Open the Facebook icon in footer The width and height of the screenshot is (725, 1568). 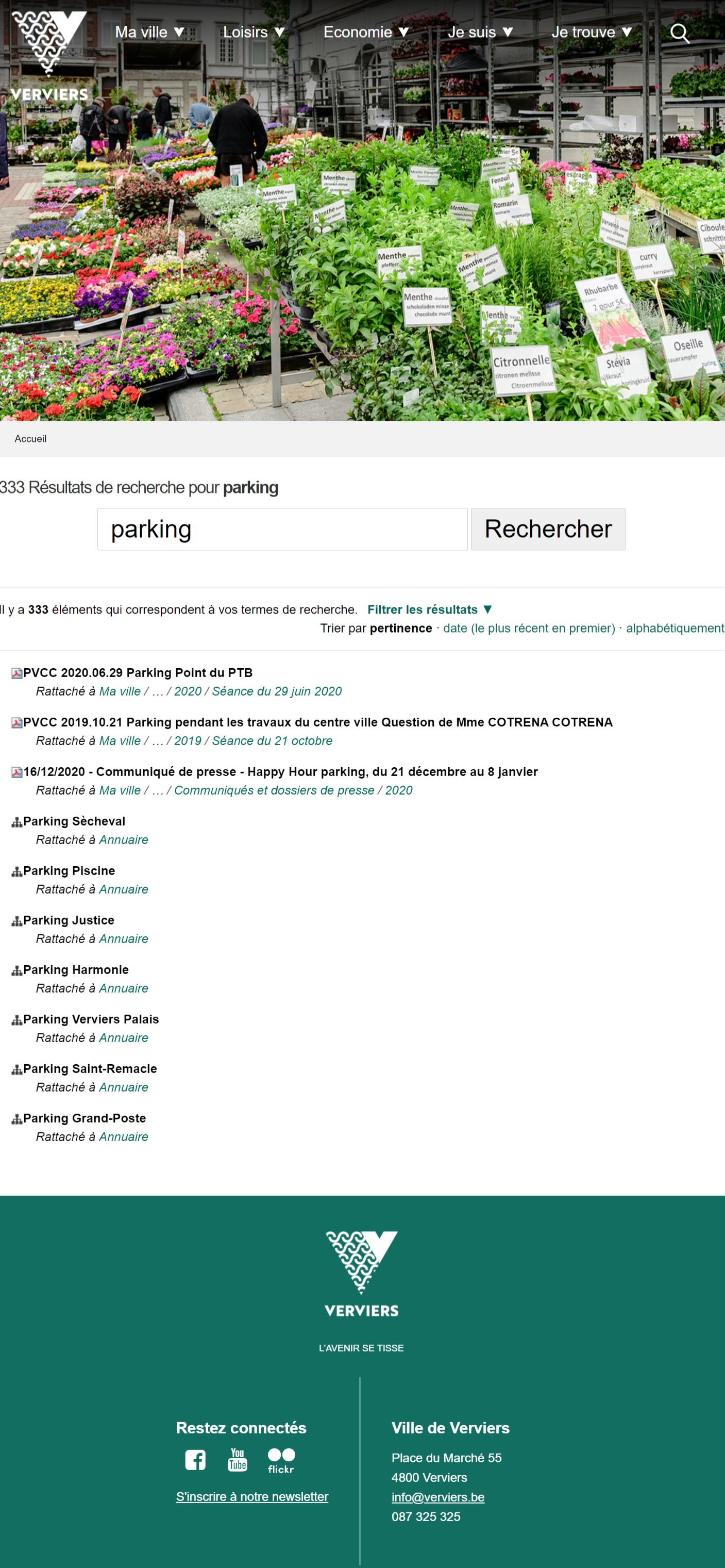point(195,1460)
